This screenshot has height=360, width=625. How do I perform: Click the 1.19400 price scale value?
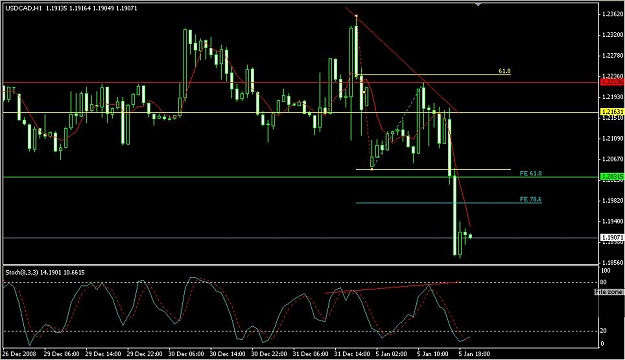pos(612,221)
